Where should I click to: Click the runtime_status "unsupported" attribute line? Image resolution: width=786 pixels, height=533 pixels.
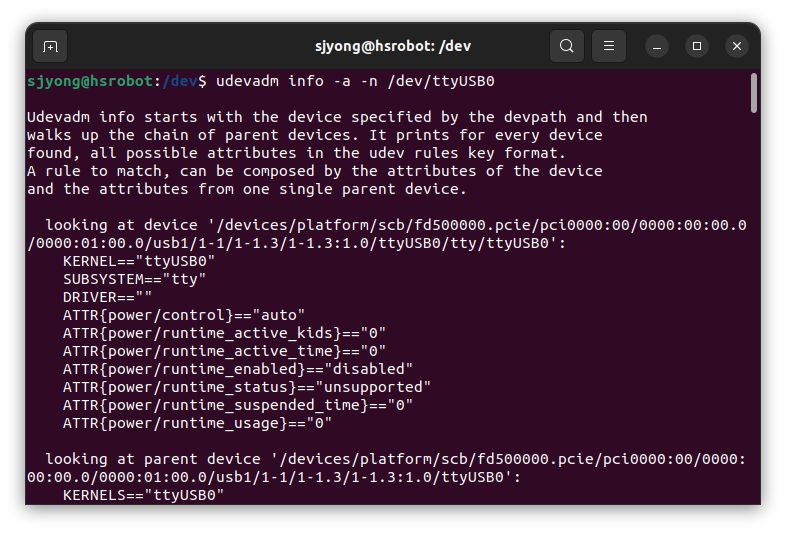pos(247,388)
